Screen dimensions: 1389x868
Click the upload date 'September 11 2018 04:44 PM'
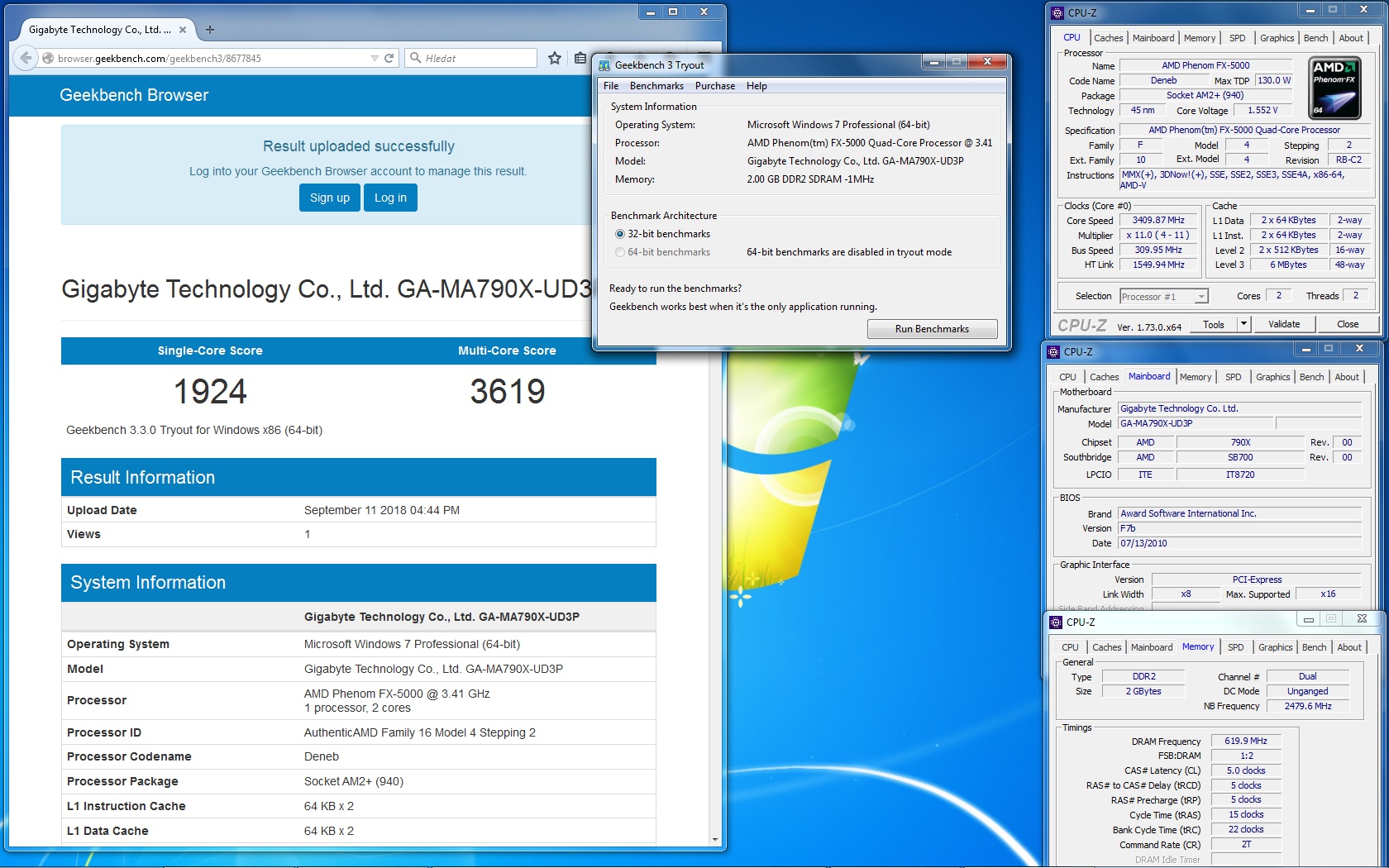[x=382, y=510]
